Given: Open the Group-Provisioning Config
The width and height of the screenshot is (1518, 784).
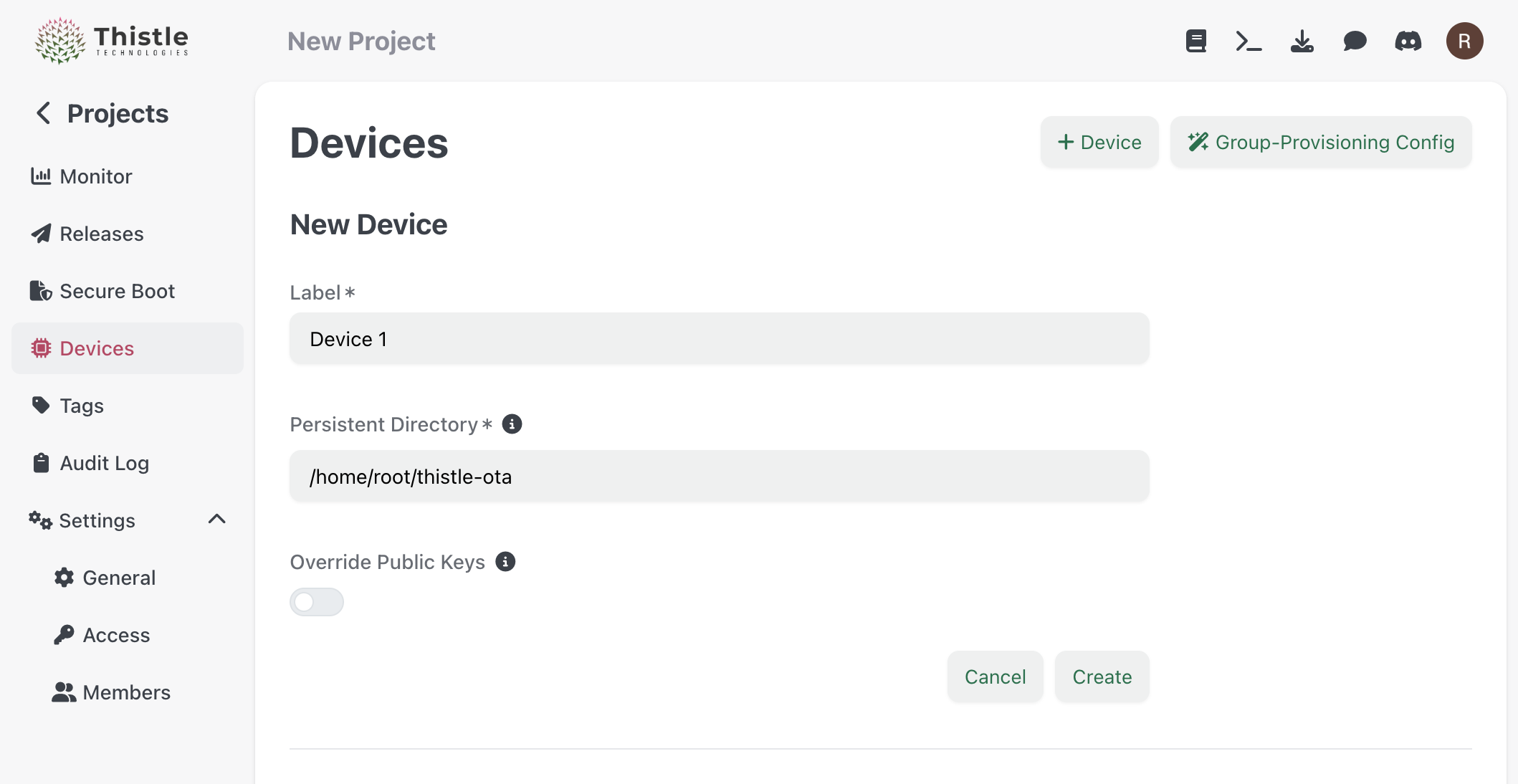Looking at the screenshot, I should click(1320, 142).
